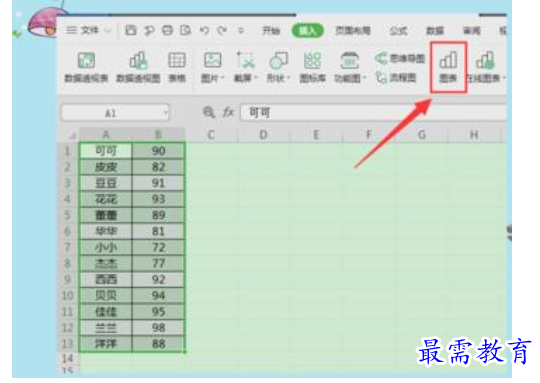Click cell containing 豆豆
Viewport: 540px width, 383px height.
(x=106, y=183)
